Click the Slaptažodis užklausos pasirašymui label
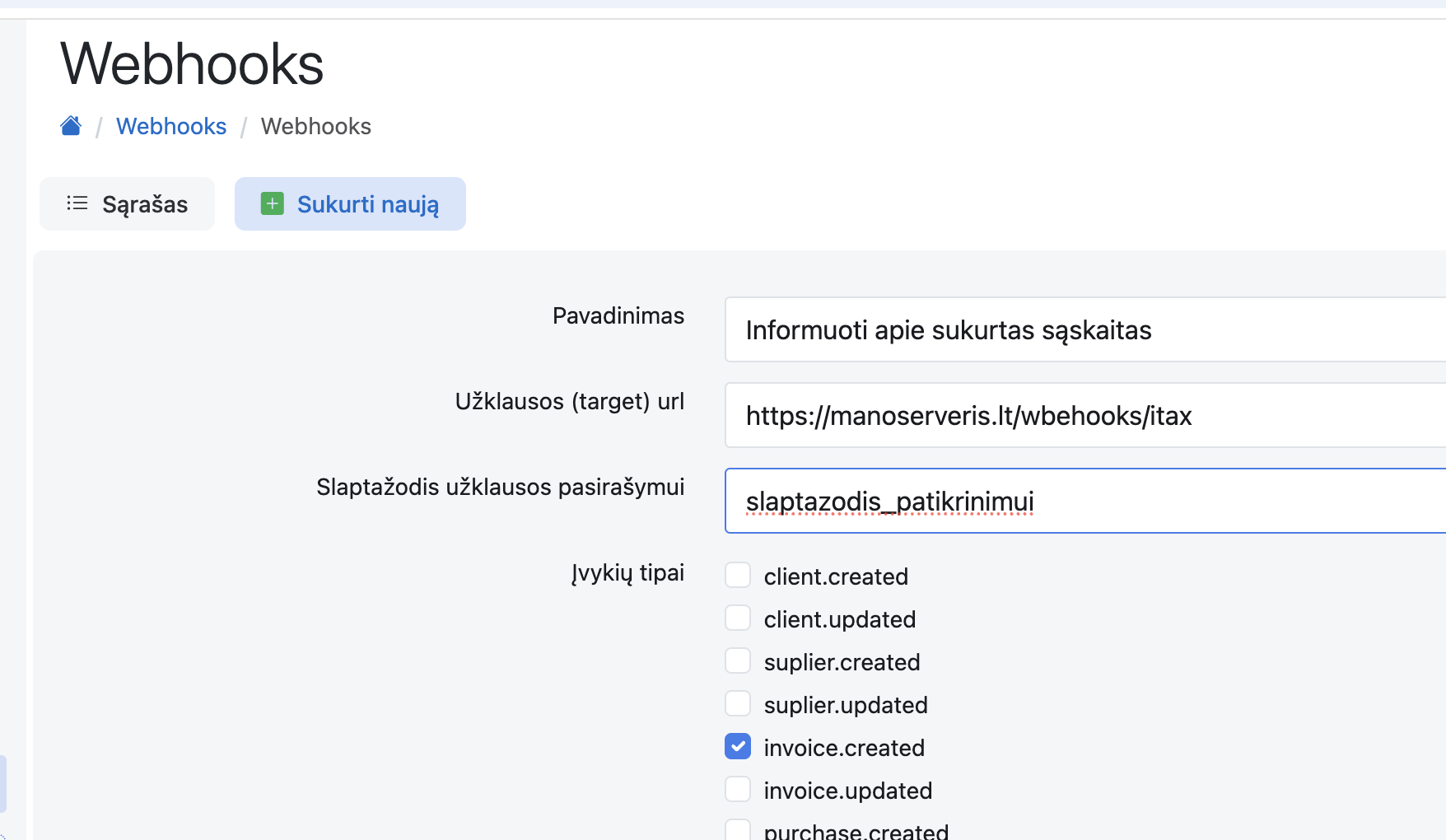Screen dimensions: 1446x840 500,487
